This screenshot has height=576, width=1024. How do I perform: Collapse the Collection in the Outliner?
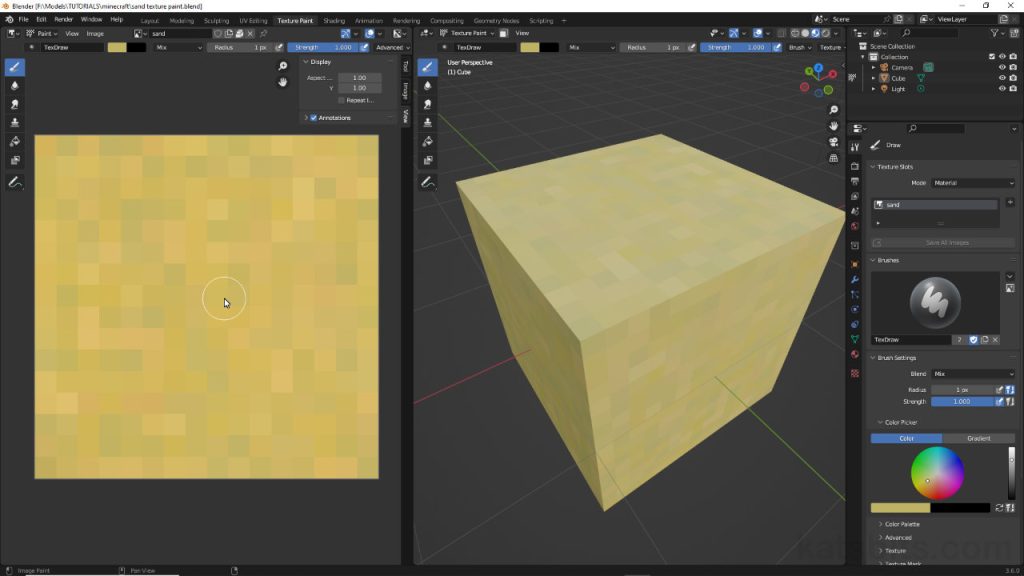[862, 57]
